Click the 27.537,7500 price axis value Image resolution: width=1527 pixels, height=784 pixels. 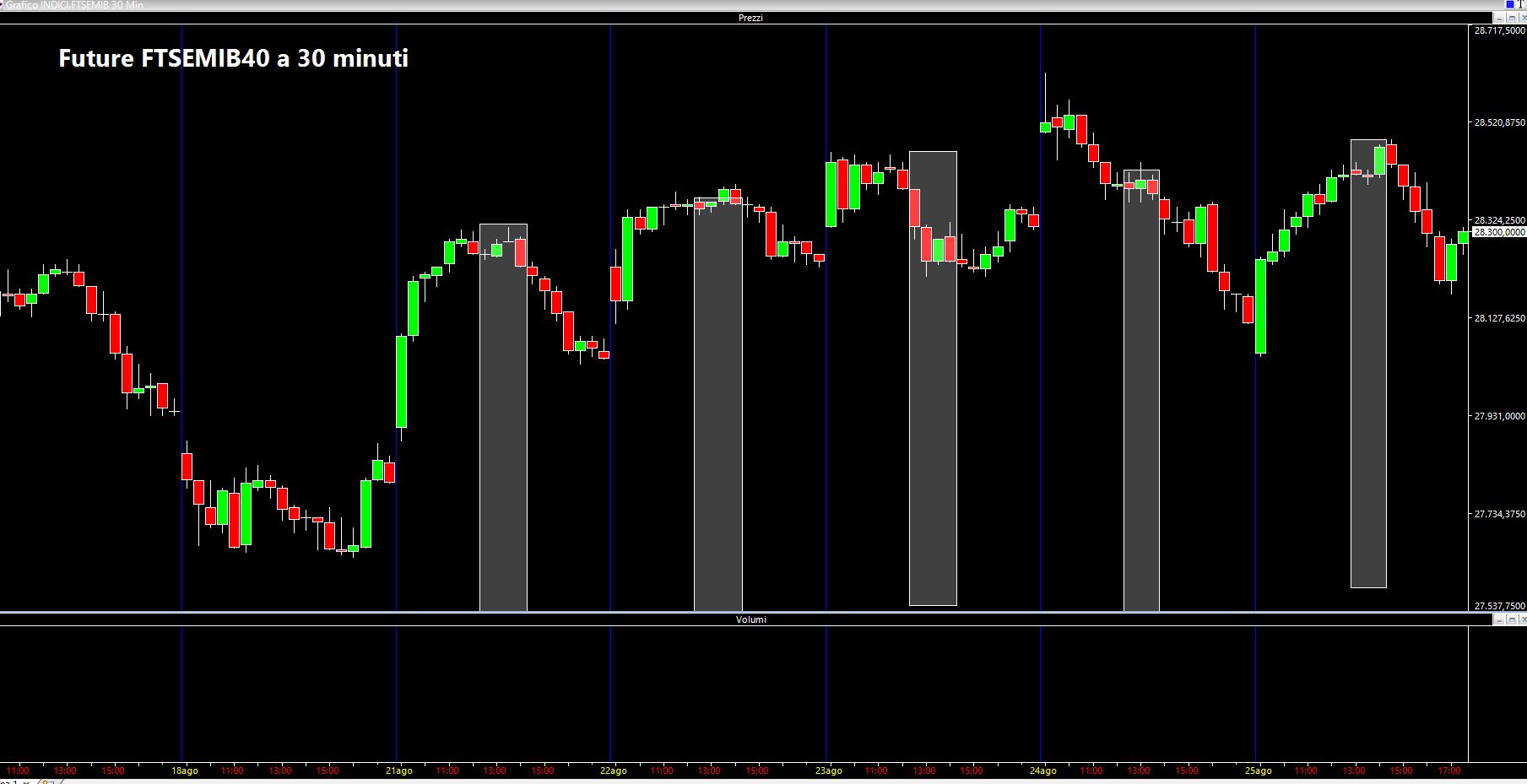pos(1499,606)
